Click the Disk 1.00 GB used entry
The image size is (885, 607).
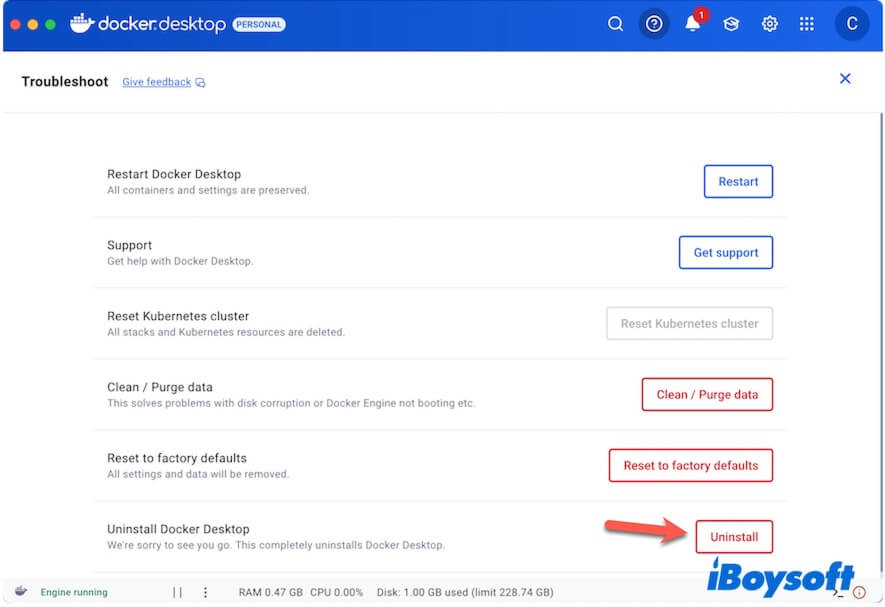[x=465, y=592]
